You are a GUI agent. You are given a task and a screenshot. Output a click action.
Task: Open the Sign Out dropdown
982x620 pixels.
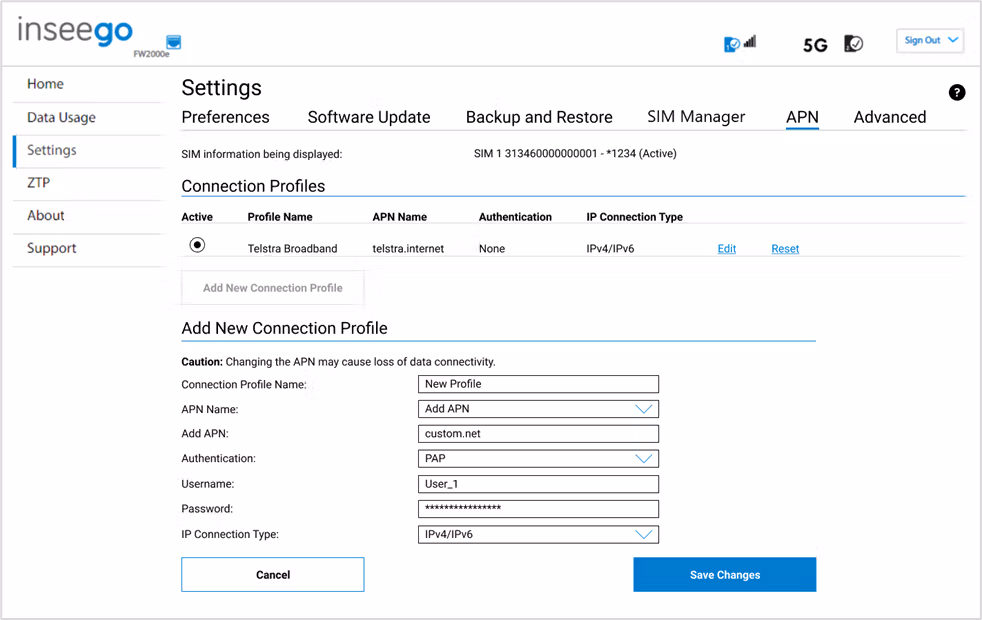(x=930, y=41)
